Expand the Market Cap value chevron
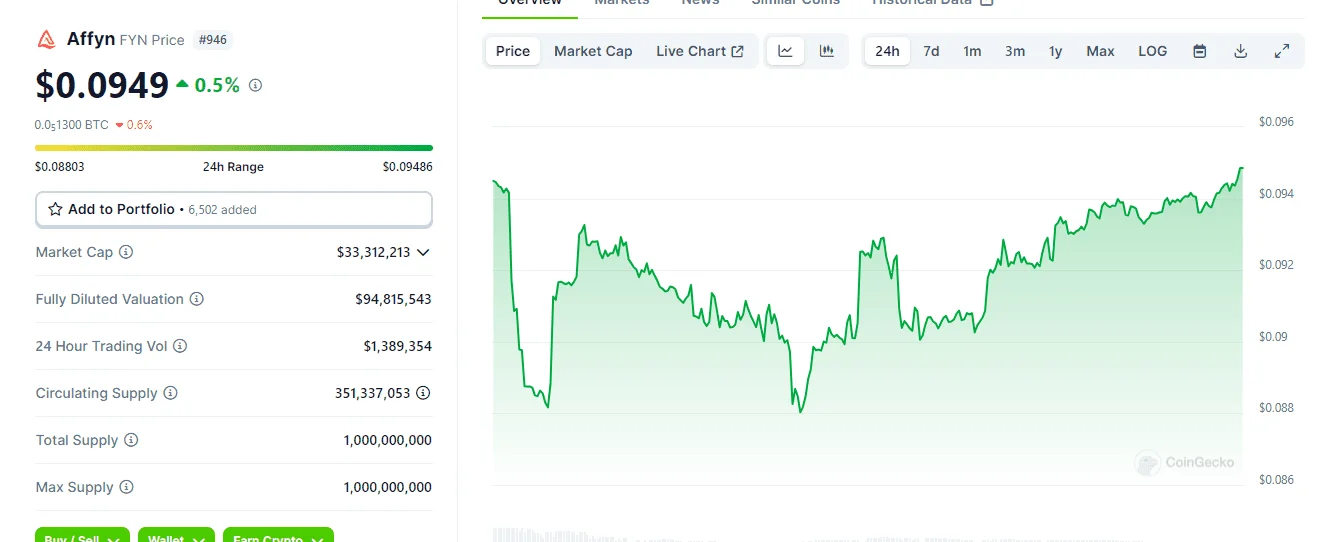This screenshot has width=1333, height=542. [424, 252]
